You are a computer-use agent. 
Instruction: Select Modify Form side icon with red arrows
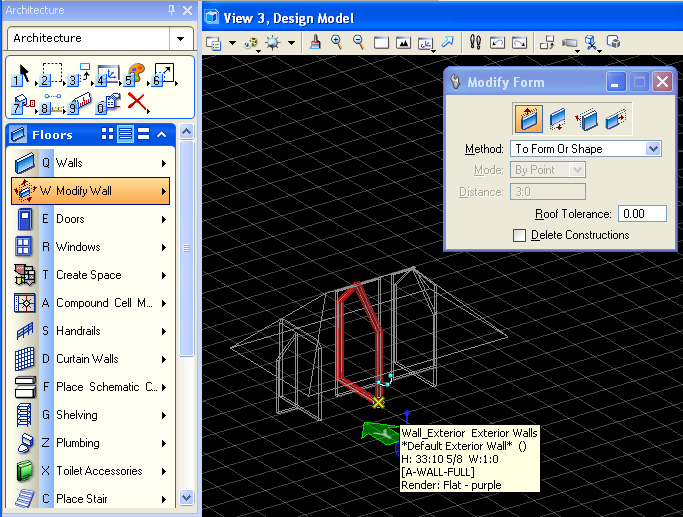586,119
